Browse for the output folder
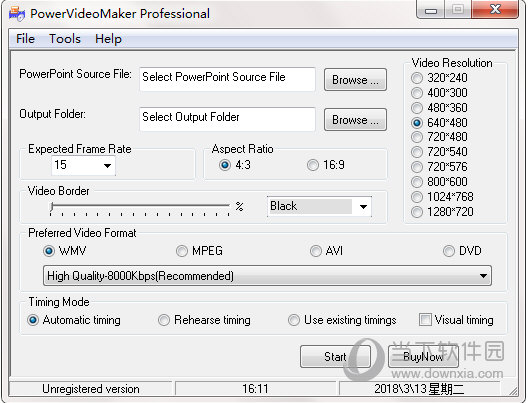 355,120
